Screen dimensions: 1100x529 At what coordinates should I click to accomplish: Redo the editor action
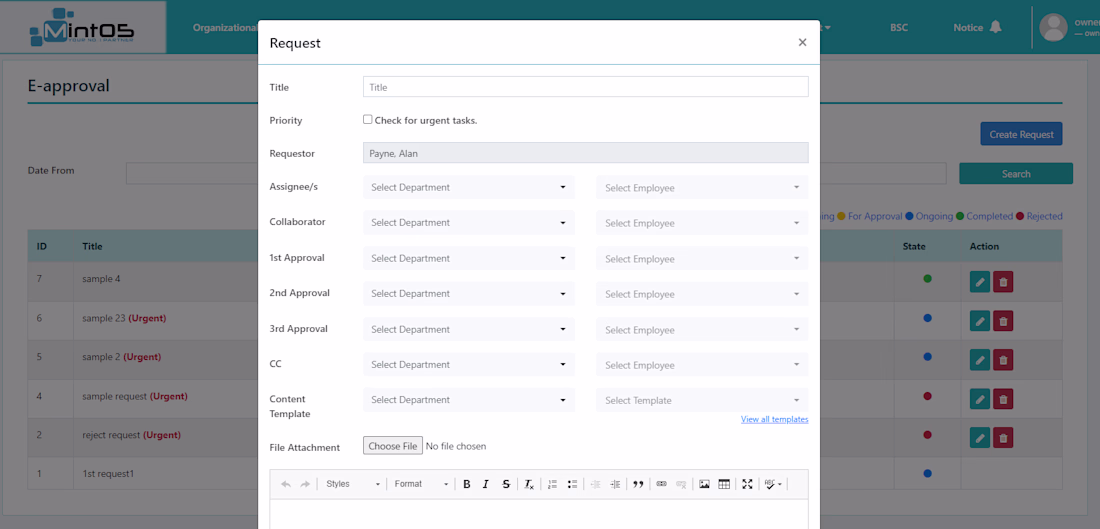305,484
